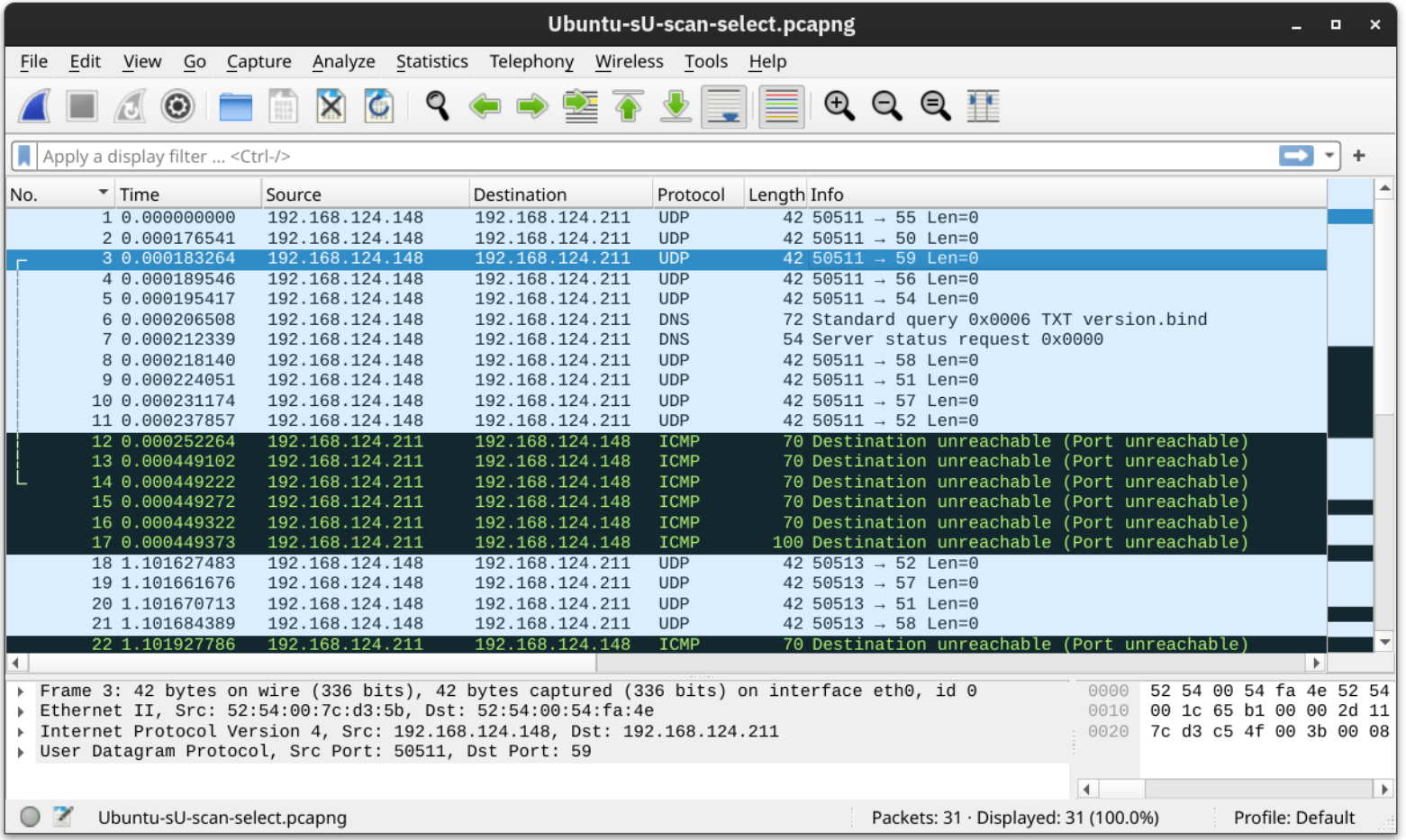Screen dimensions: 1406x840
Task: Open the display filter bookmark menu
Action: point(24,156)
